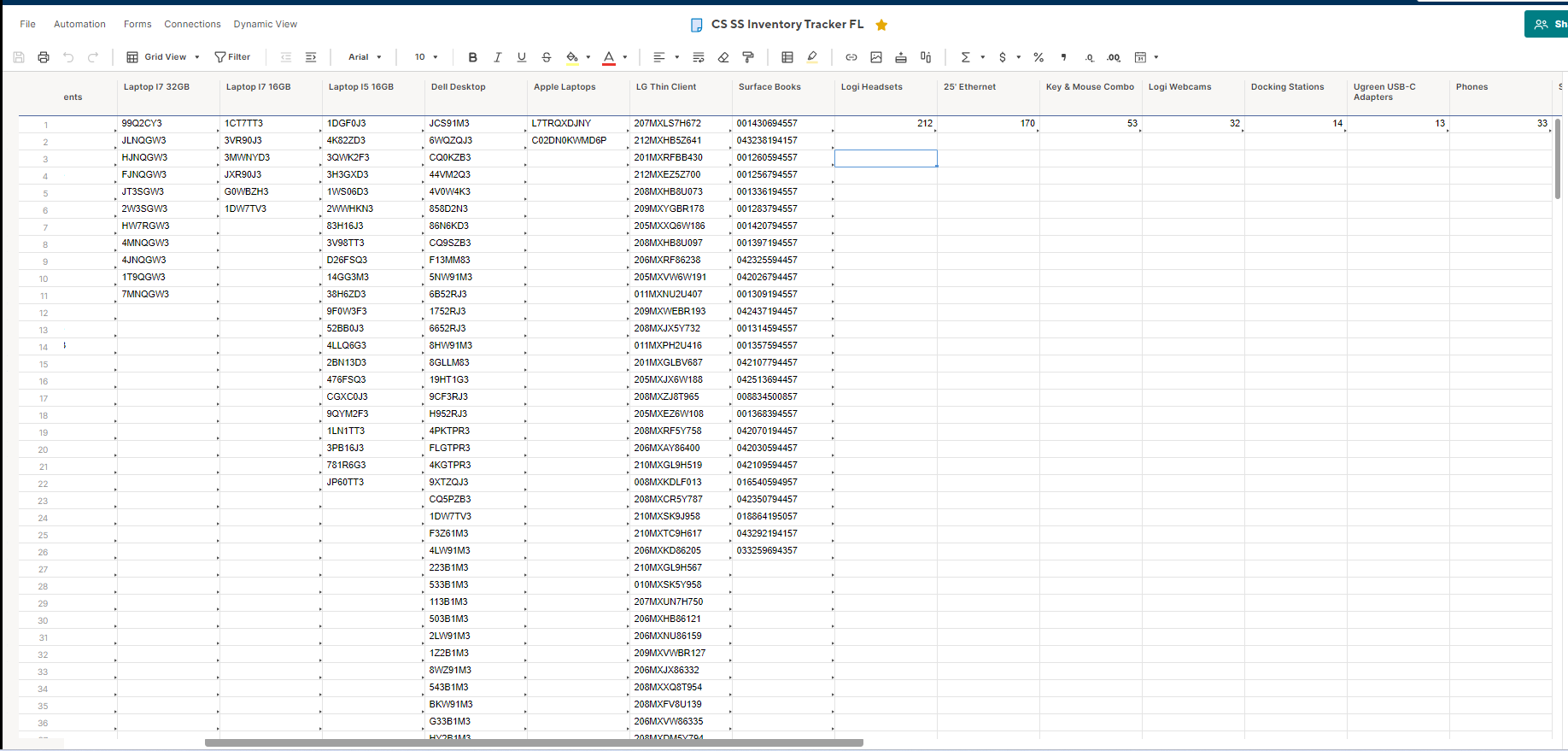Viewport: 1568px width, 751px height.
Task: Click the Save icon in toolbar
Action: [x=19, y=57]
